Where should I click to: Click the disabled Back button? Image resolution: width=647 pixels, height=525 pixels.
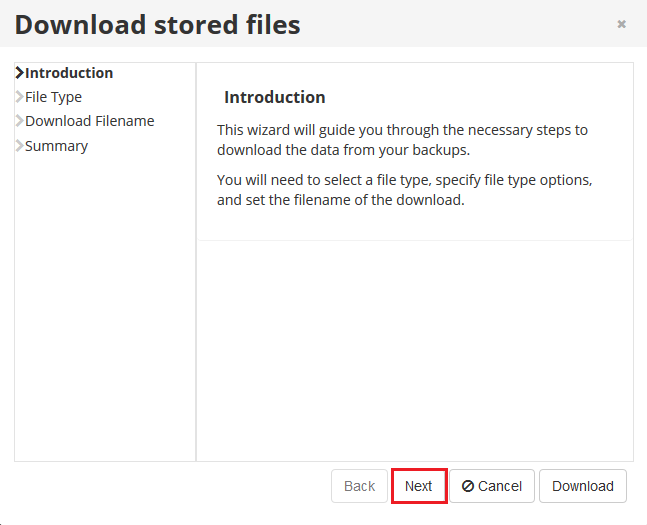(359, 486)
